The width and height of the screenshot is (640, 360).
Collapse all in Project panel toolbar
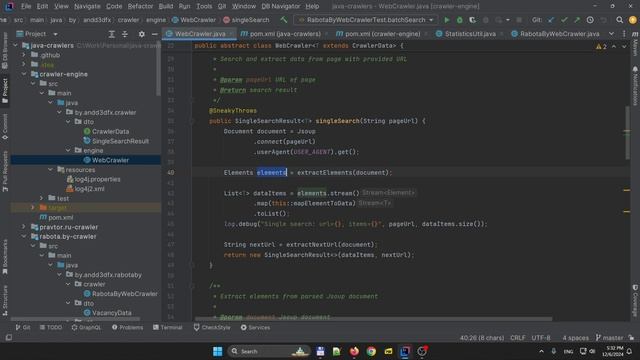point(124,34)
